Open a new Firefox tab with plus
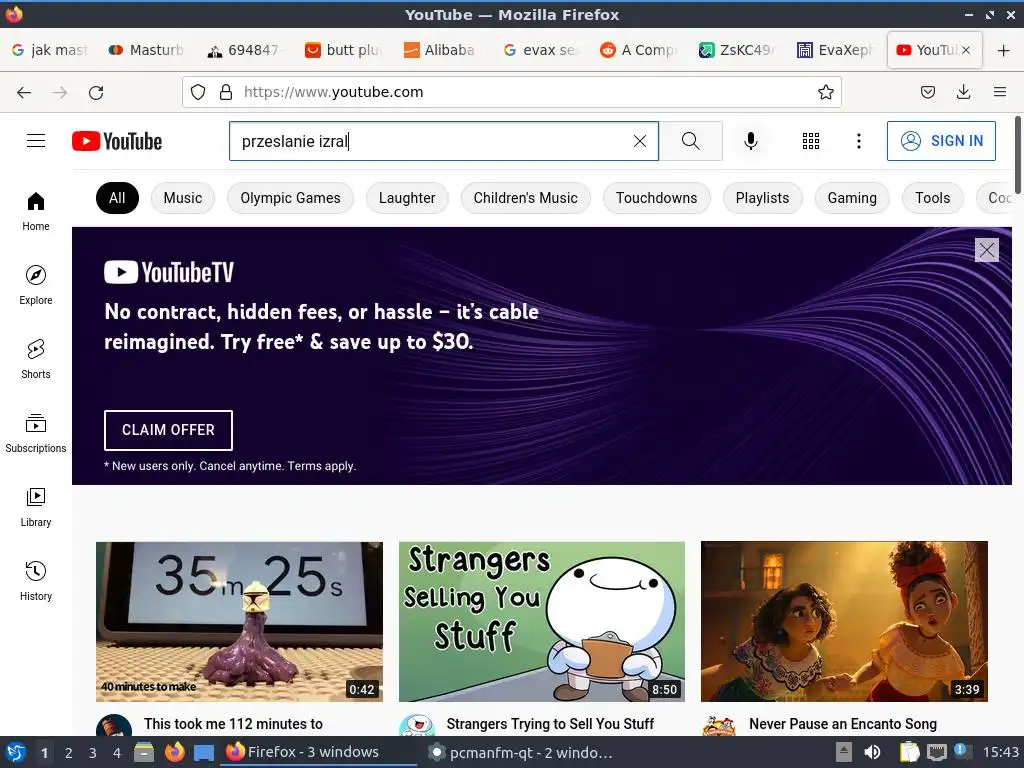 tap(1003, 50)
